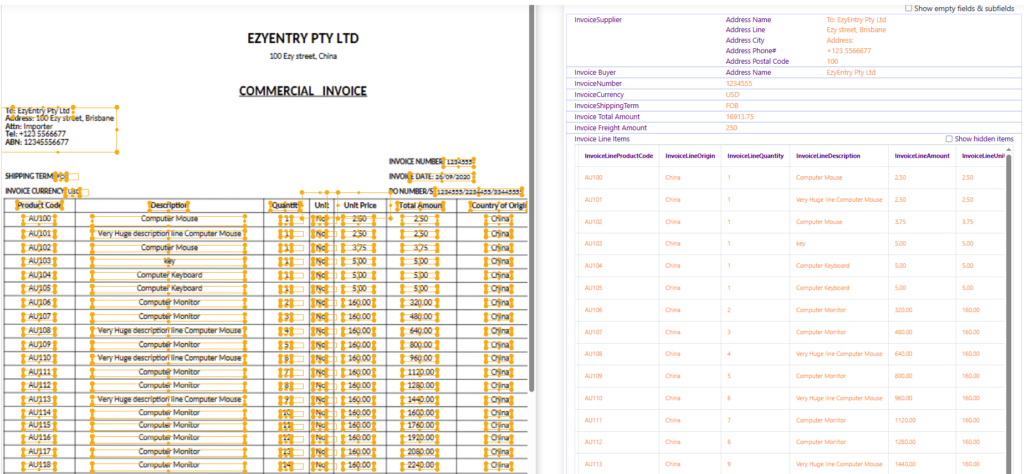Click the InvoiceLineAmount column header
This screenshot has height=474, width=1024.
[x=921, y=157]
